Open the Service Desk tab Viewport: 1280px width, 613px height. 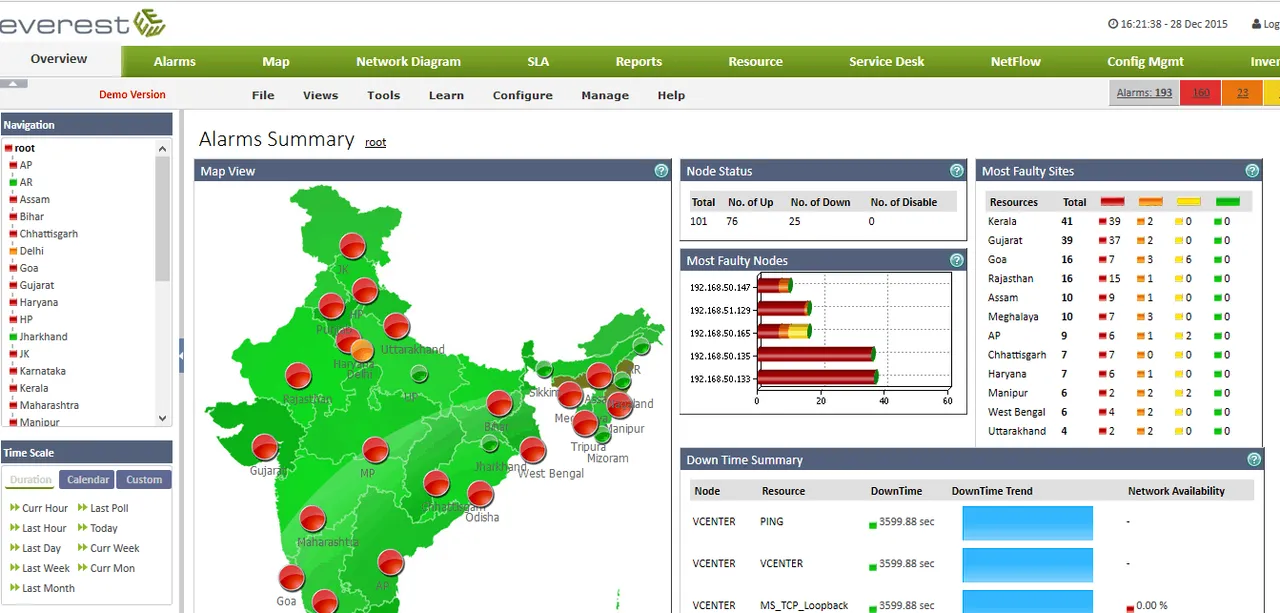[886, 61]
